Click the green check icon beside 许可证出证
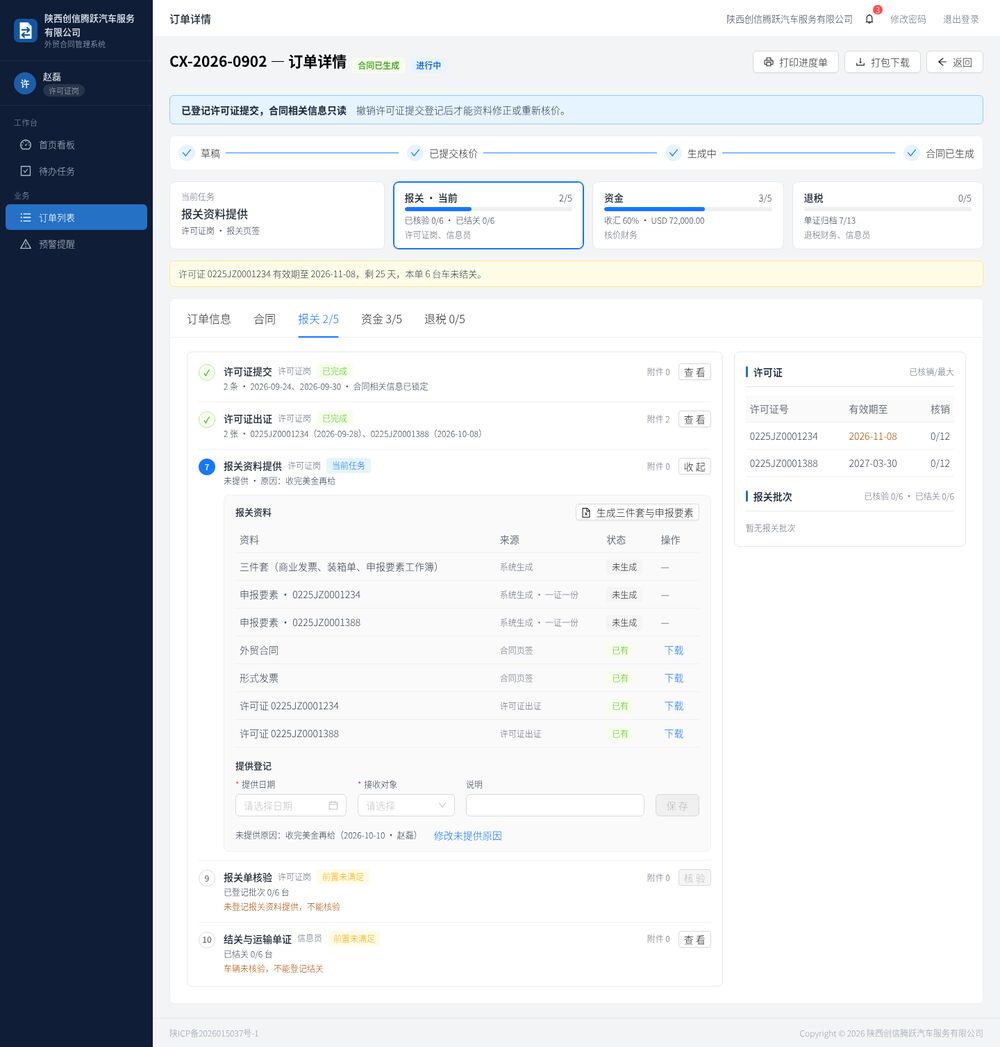The height and width of the screenshot is (1047, 1000). (x=207, y=419)
